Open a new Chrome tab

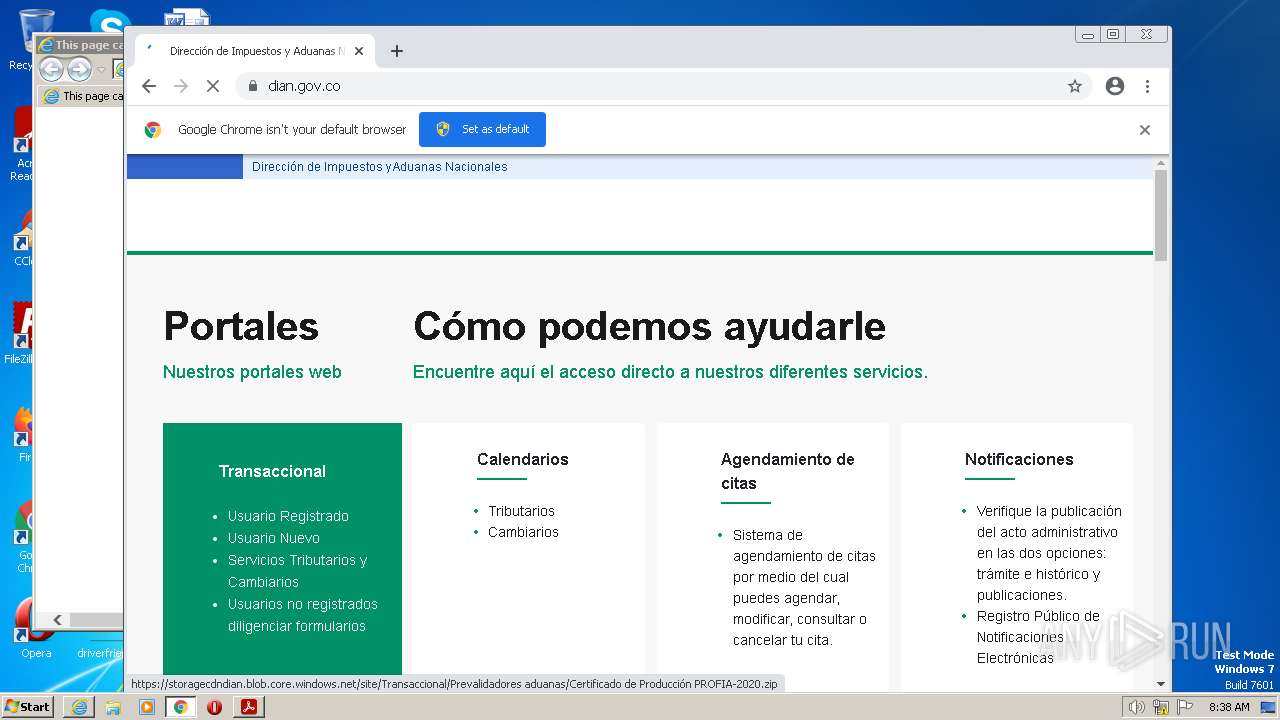[x=397, y=51]
